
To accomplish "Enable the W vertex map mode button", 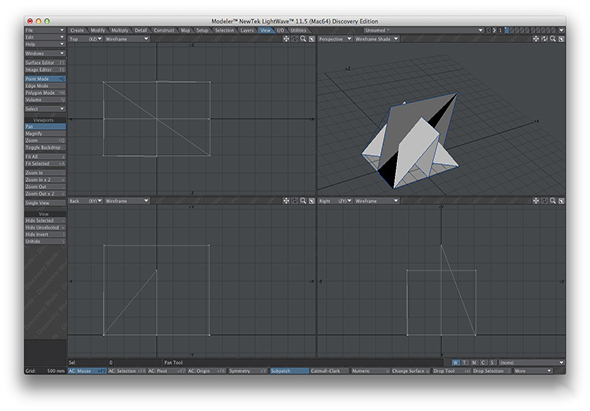I will point(456,363).
